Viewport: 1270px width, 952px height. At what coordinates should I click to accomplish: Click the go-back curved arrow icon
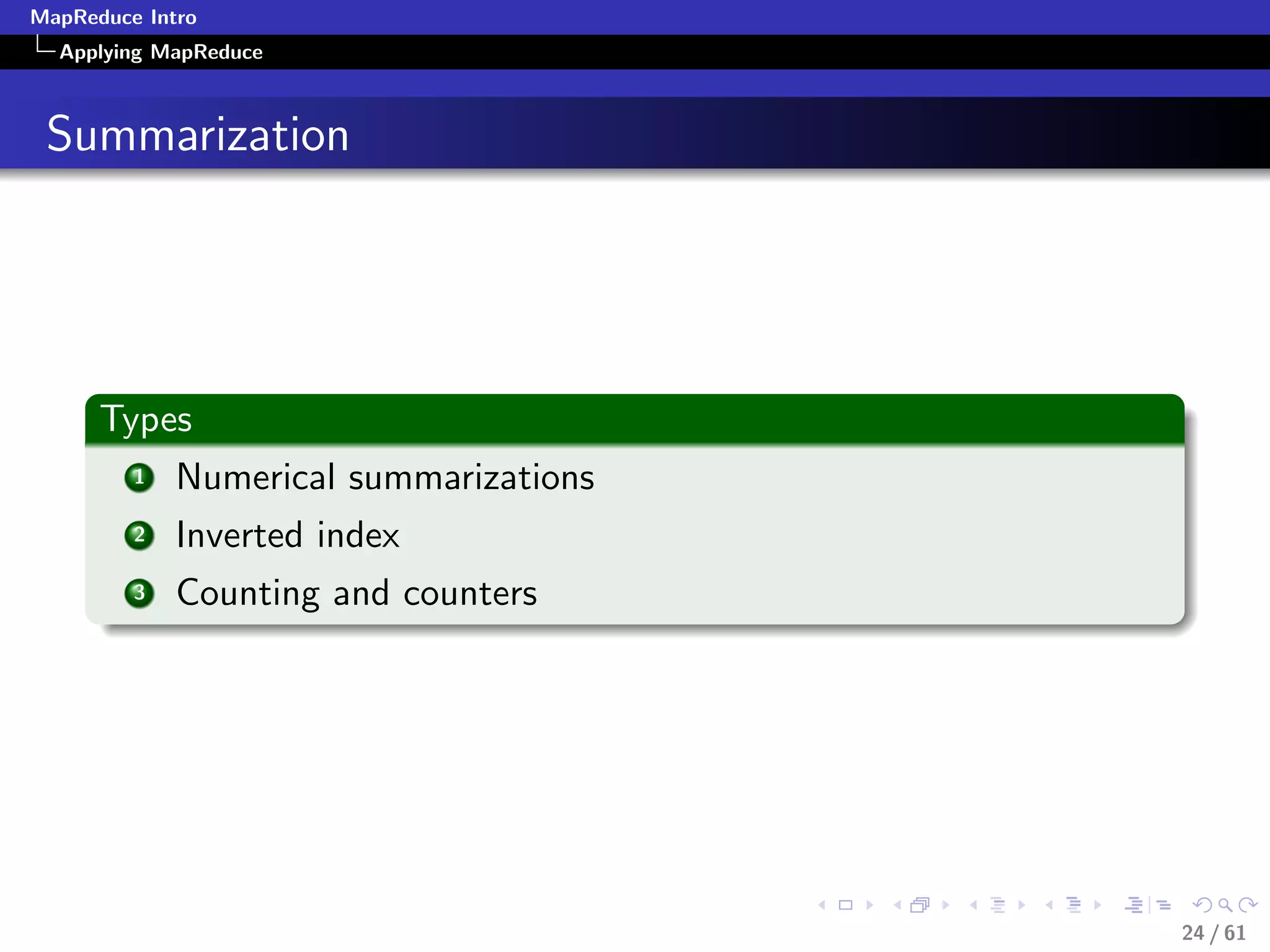(x=1202, y=905)
